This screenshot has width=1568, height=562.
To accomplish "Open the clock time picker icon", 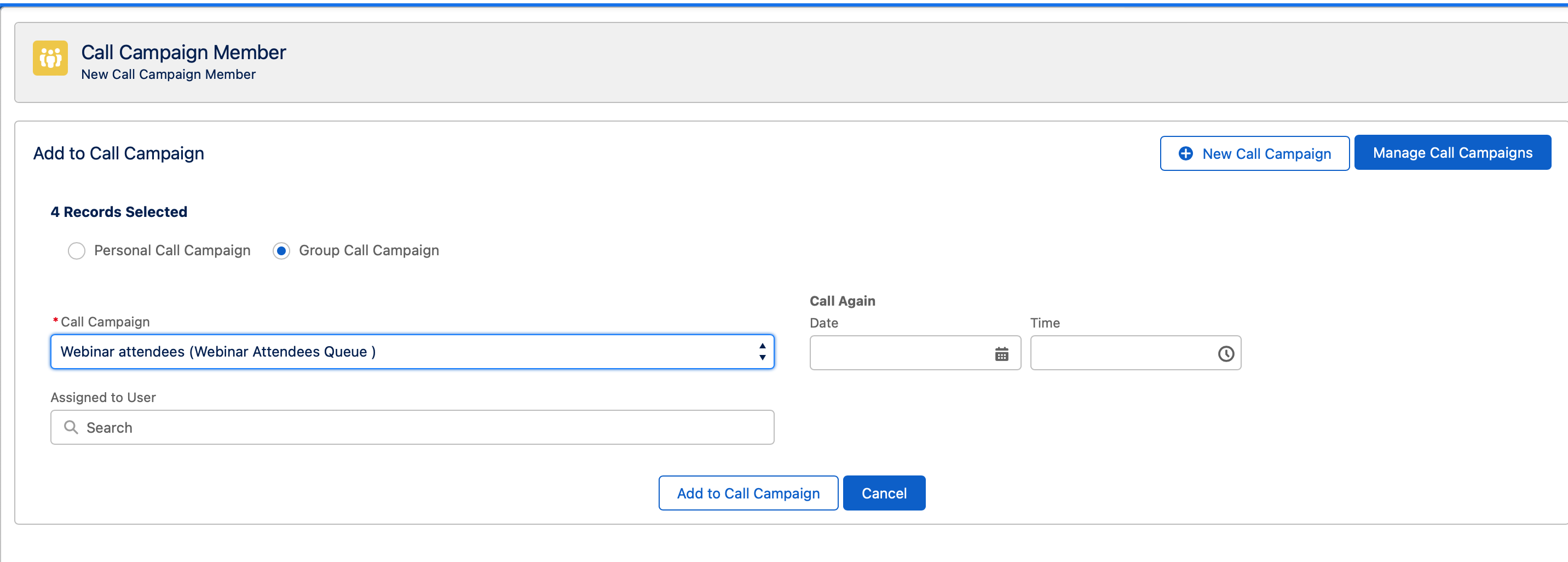I will 1225,354.
